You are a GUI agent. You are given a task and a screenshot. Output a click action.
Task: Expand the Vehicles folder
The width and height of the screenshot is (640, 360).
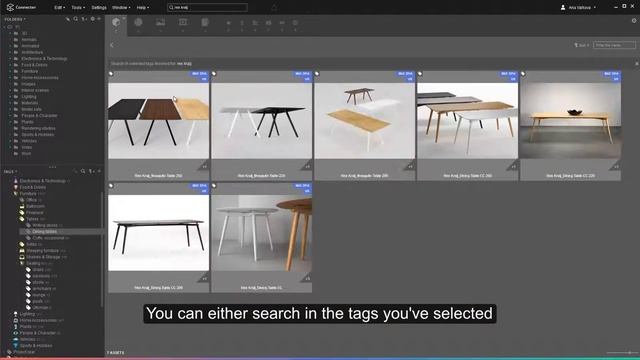tap(10, 141)
